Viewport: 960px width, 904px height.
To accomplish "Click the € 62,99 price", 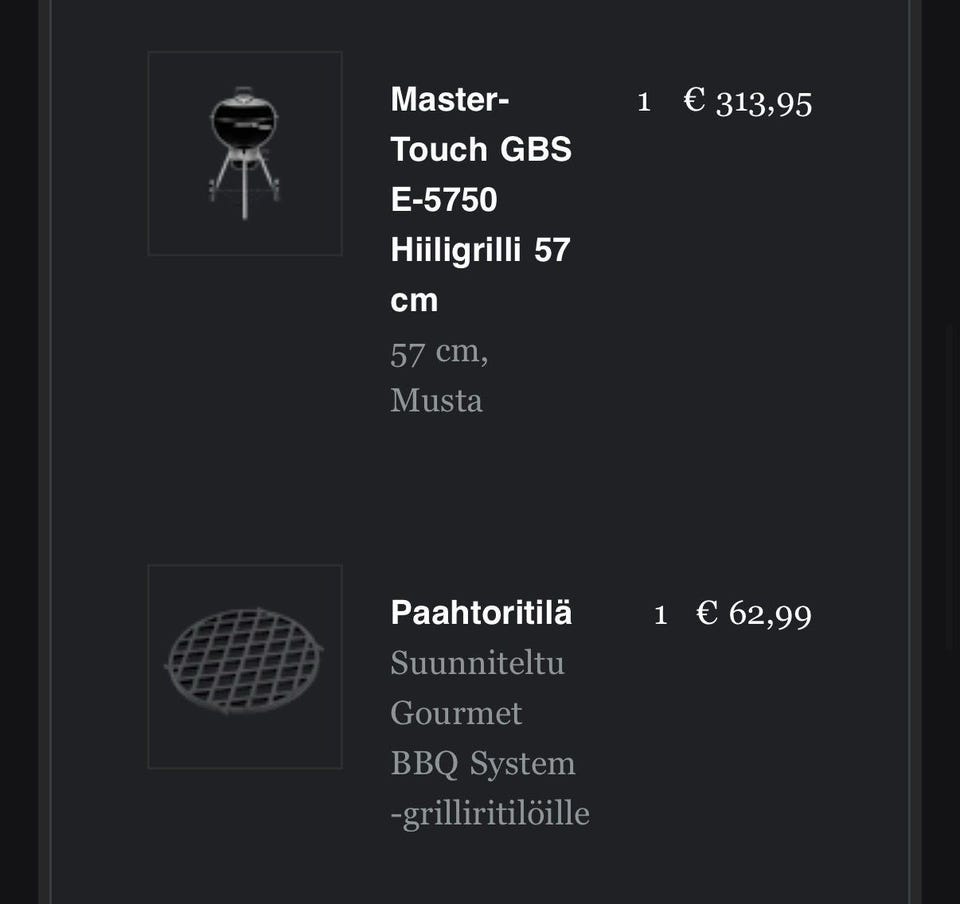I will coord(753,613).
